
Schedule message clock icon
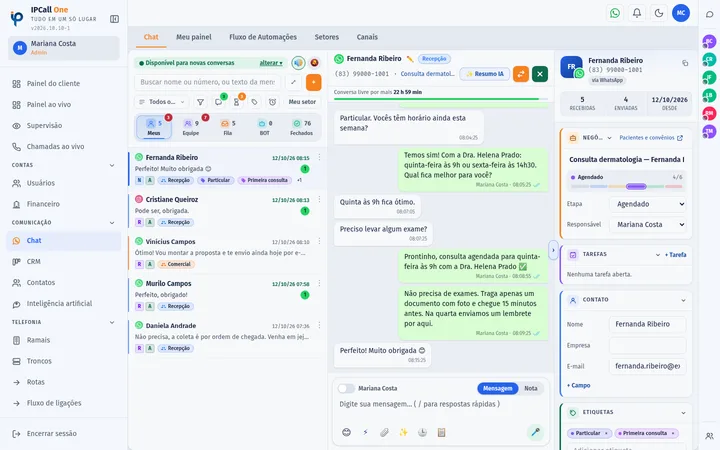click(422, 432)
